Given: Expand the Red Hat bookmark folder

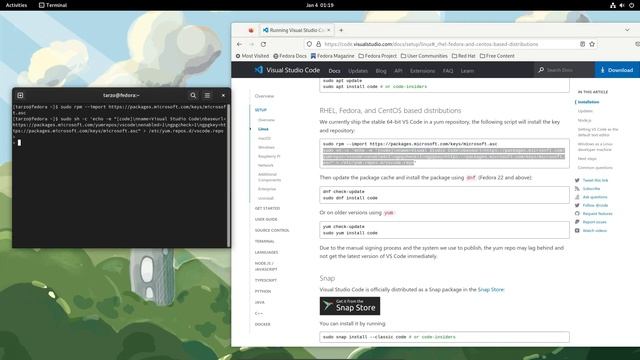Looking at the screenshot, I should click(x=464, y=56).
